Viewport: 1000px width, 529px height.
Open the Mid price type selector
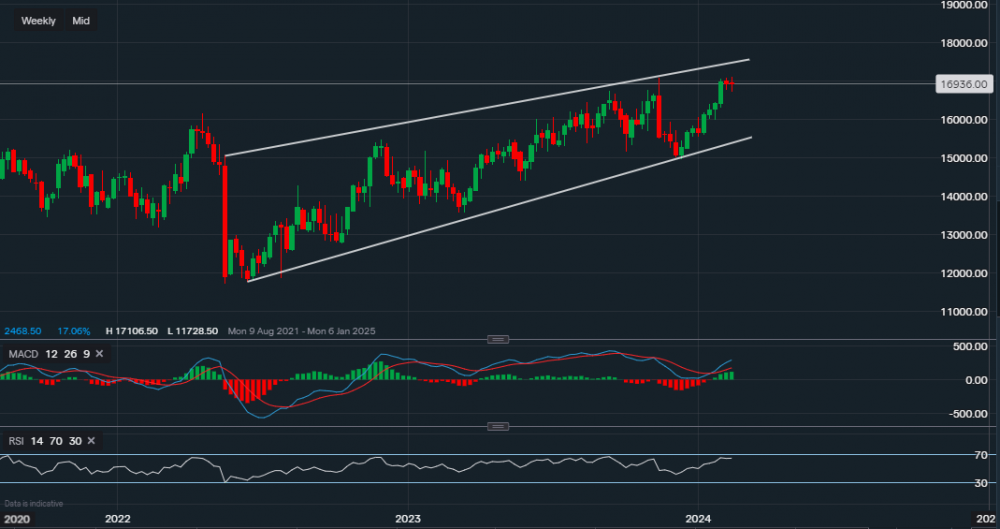point(81,20)
